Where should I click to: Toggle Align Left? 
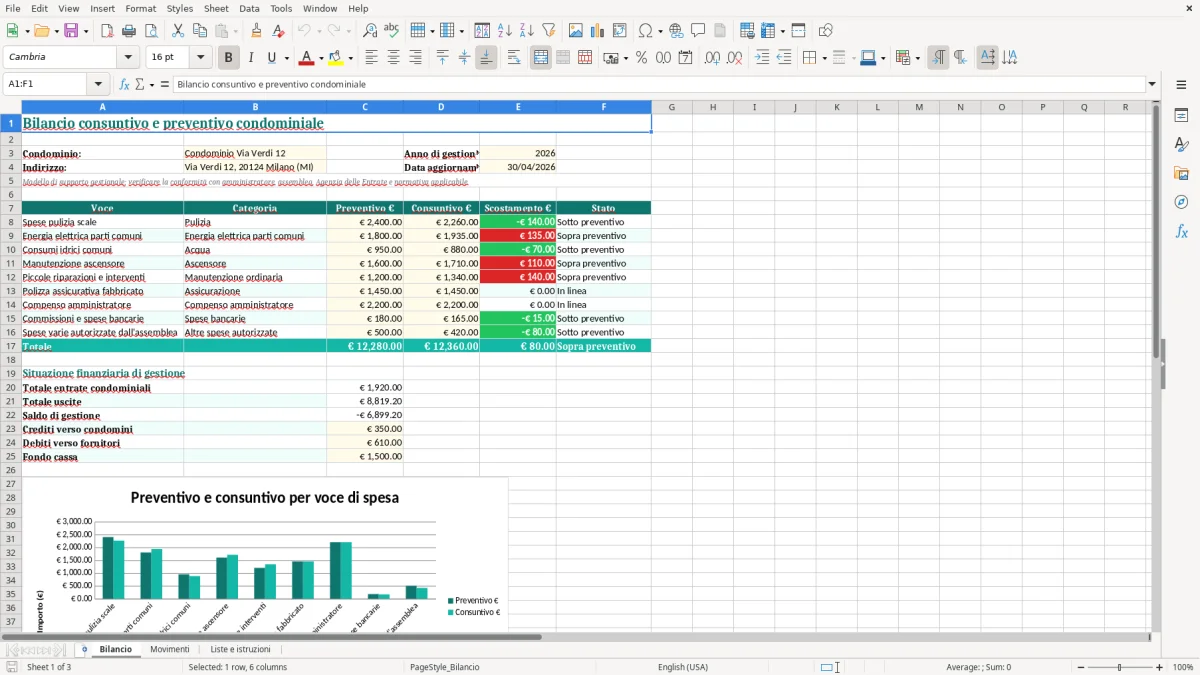point(371,58)
